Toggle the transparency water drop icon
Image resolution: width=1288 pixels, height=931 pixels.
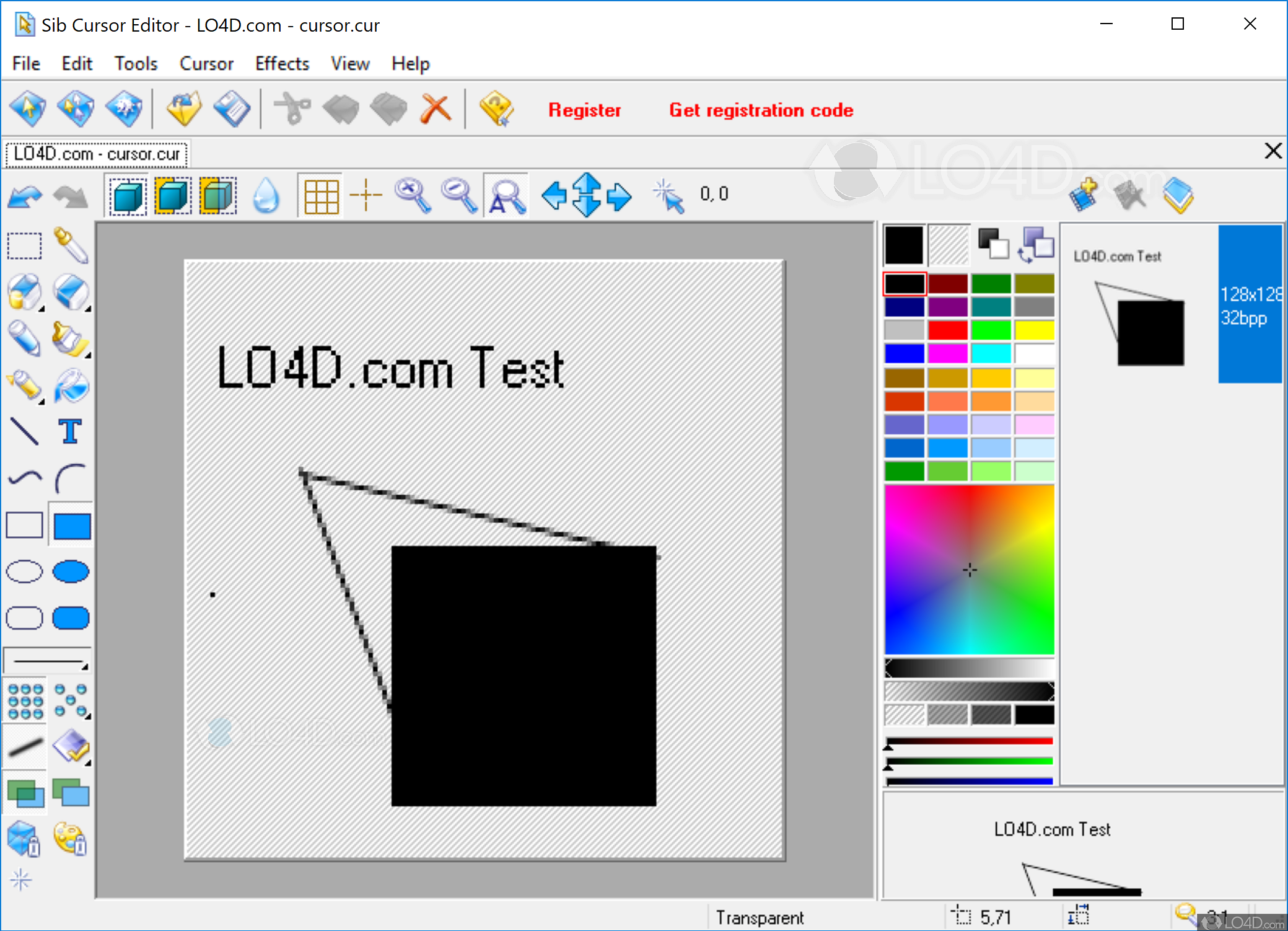266,196
